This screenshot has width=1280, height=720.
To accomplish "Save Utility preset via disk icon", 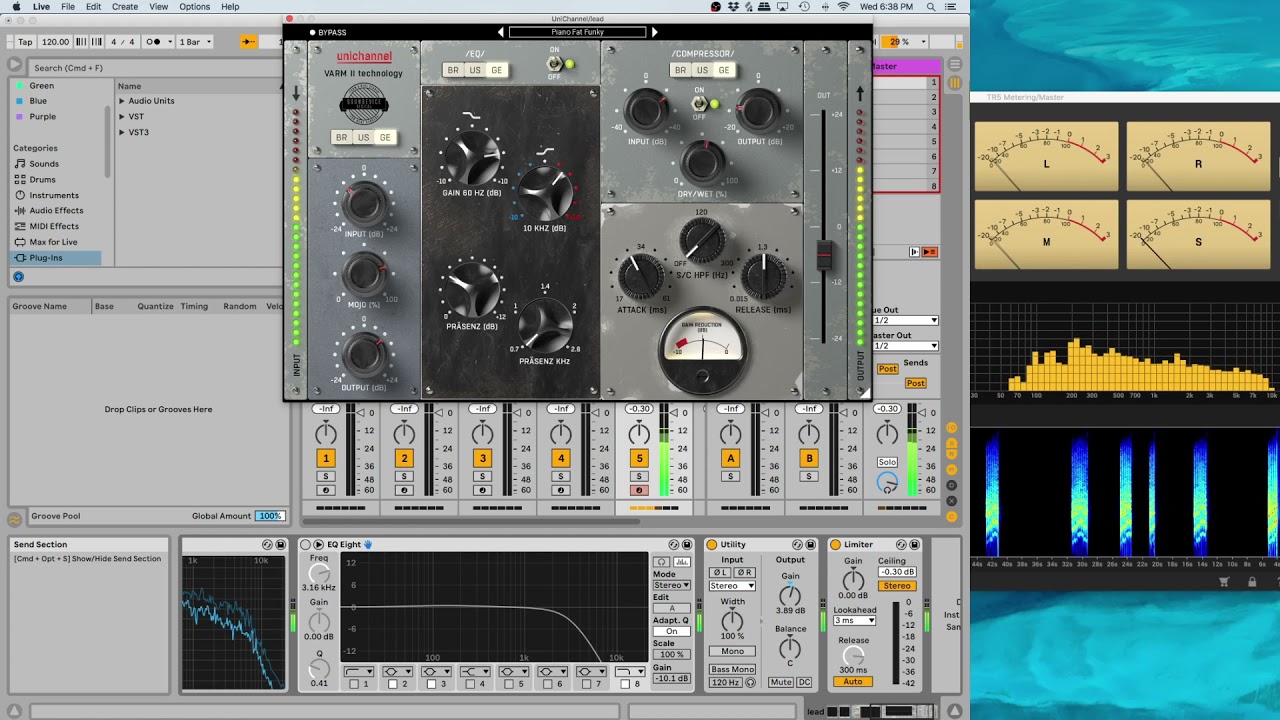I will coord(811,545).
